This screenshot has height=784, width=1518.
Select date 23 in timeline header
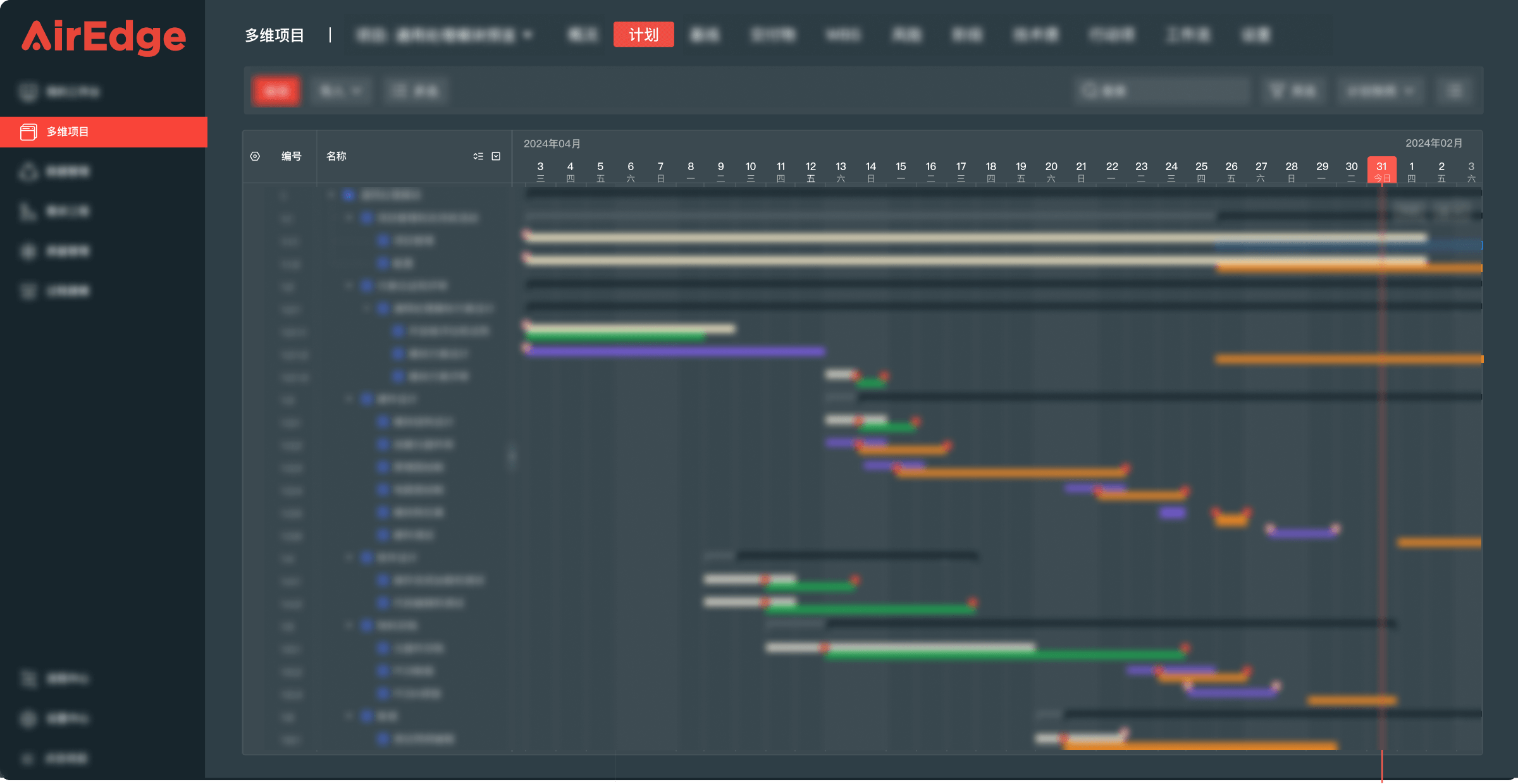click(x=1141, y=171)
